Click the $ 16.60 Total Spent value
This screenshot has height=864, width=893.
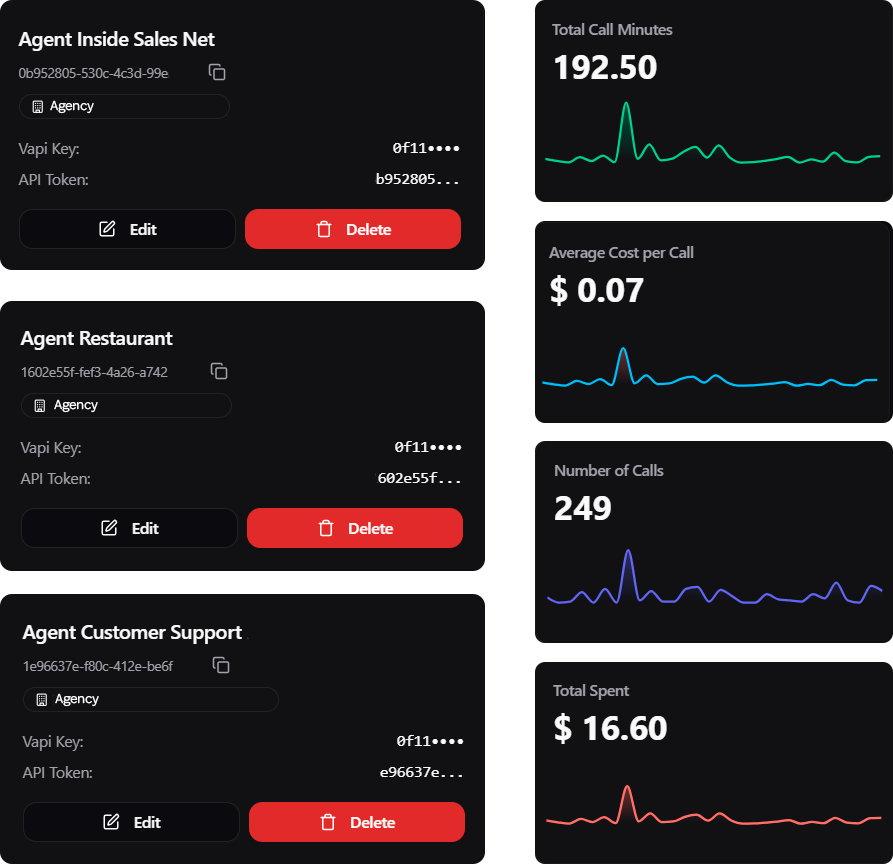[x=610, y=728]
